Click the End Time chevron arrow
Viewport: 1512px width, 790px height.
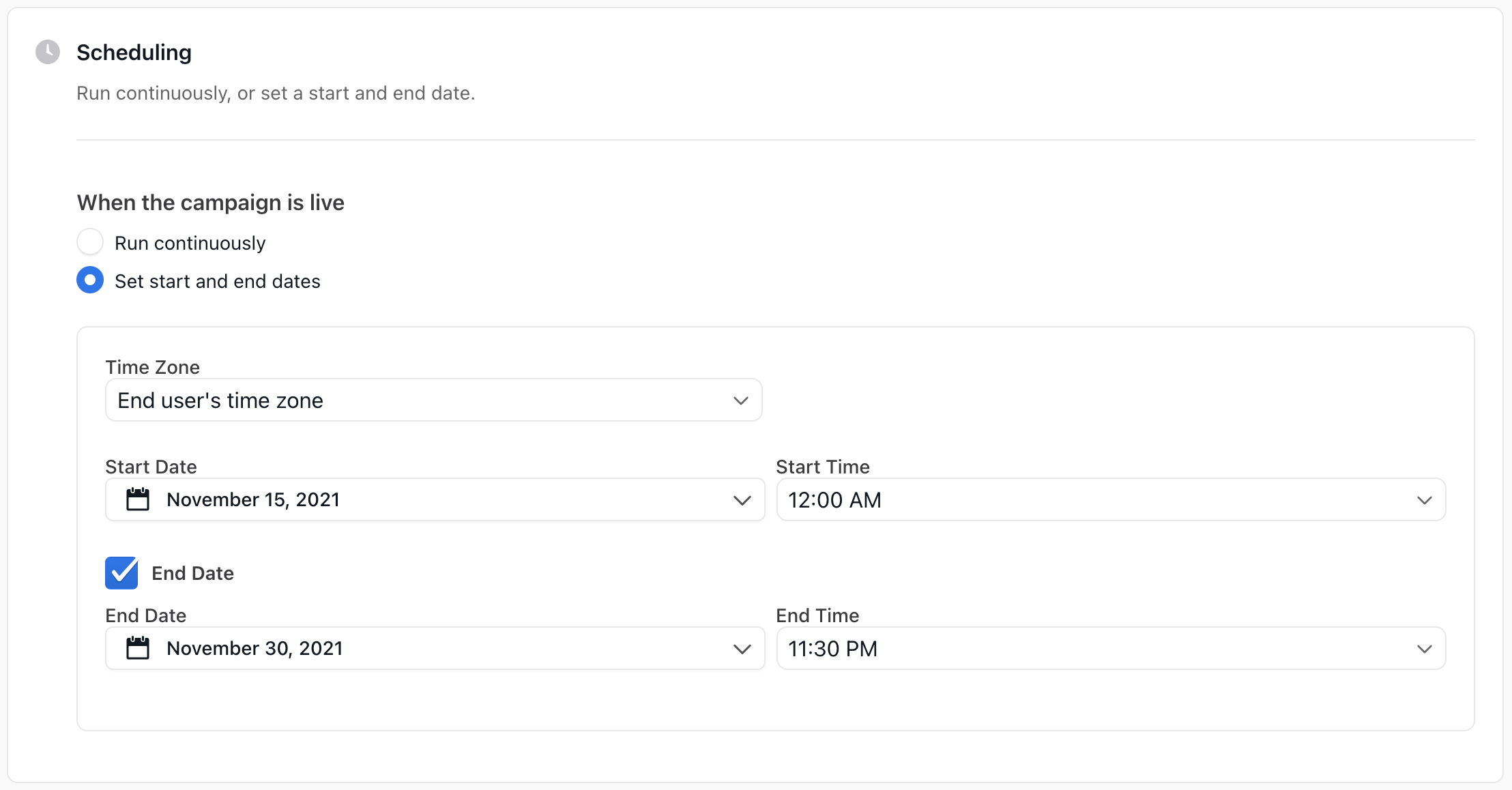pos(1425,649)
